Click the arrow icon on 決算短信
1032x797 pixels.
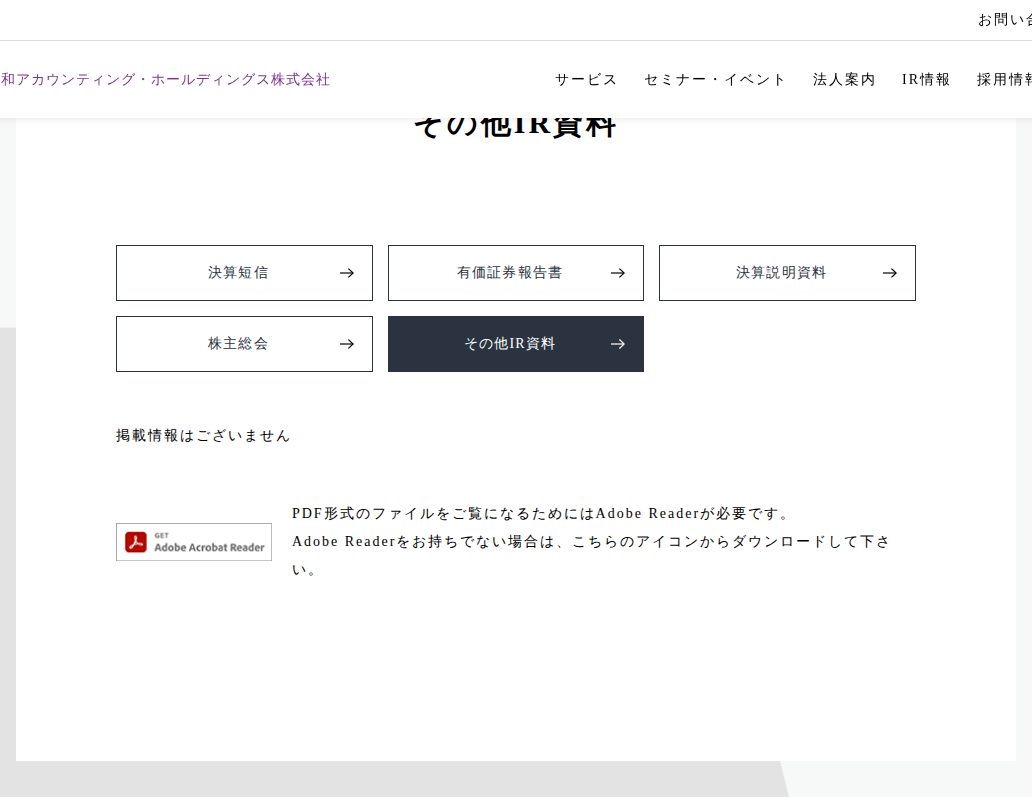pyautogui.click(x=347, y=273)
